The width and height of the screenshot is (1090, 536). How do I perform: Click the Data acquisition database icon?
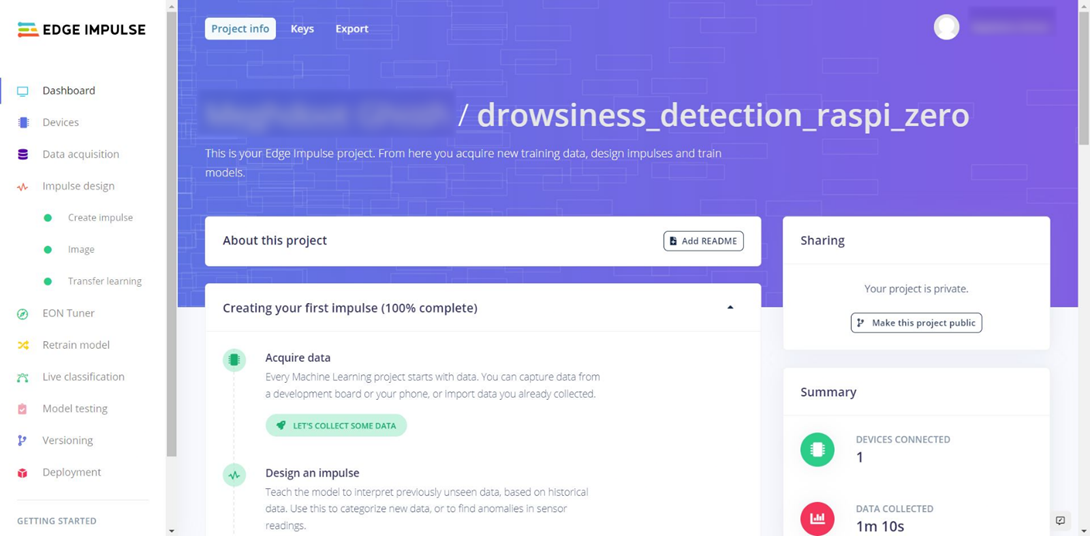coord(23,154)
